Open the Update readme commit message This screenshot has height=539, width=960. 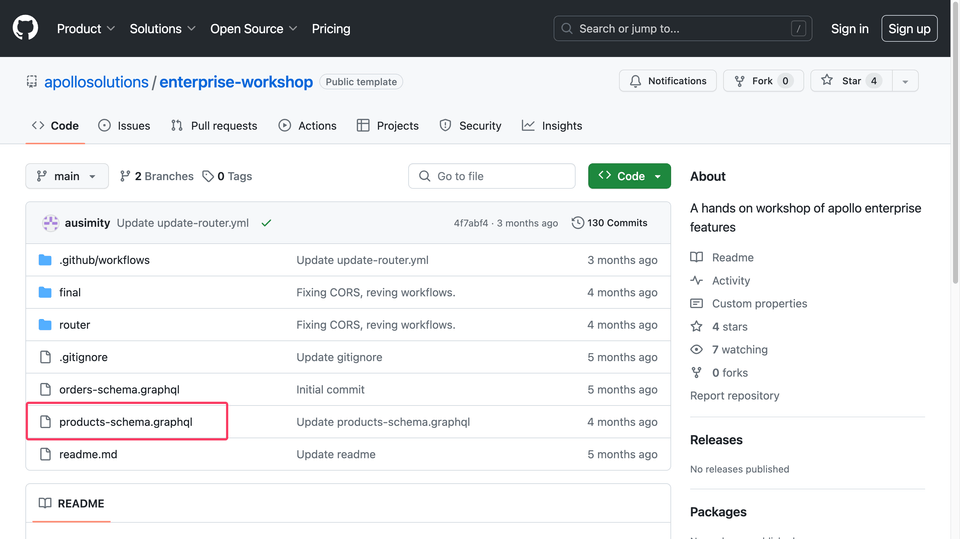tap(336, 454)
